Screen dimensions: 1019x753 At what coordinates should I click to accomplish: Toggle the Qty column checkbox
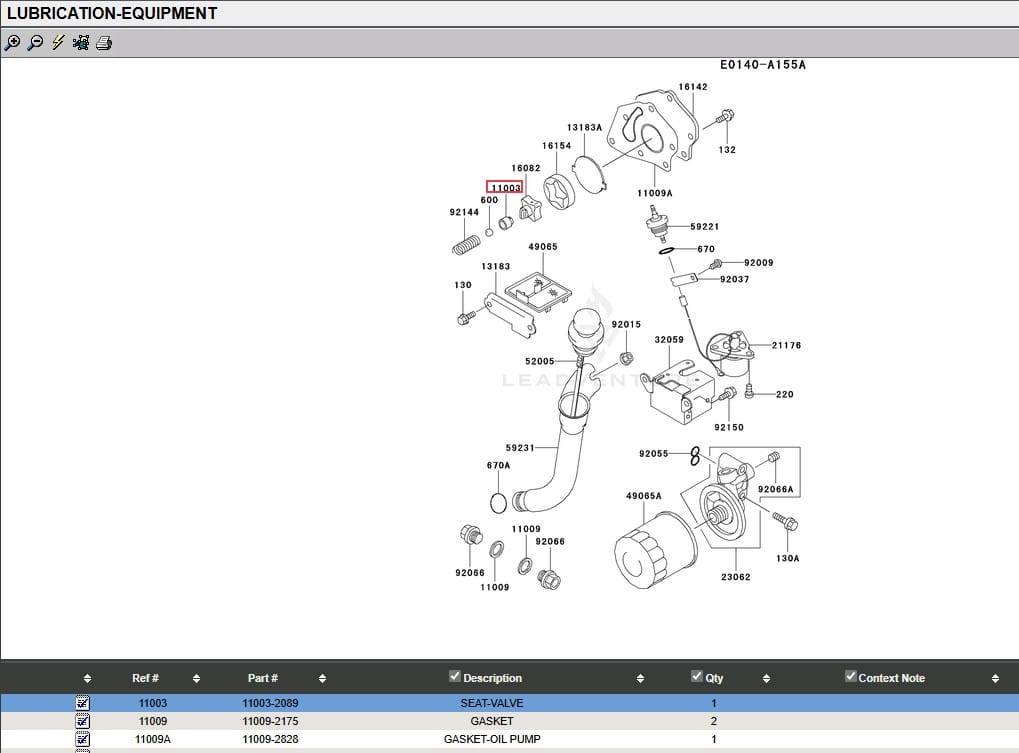pos(697,677)
